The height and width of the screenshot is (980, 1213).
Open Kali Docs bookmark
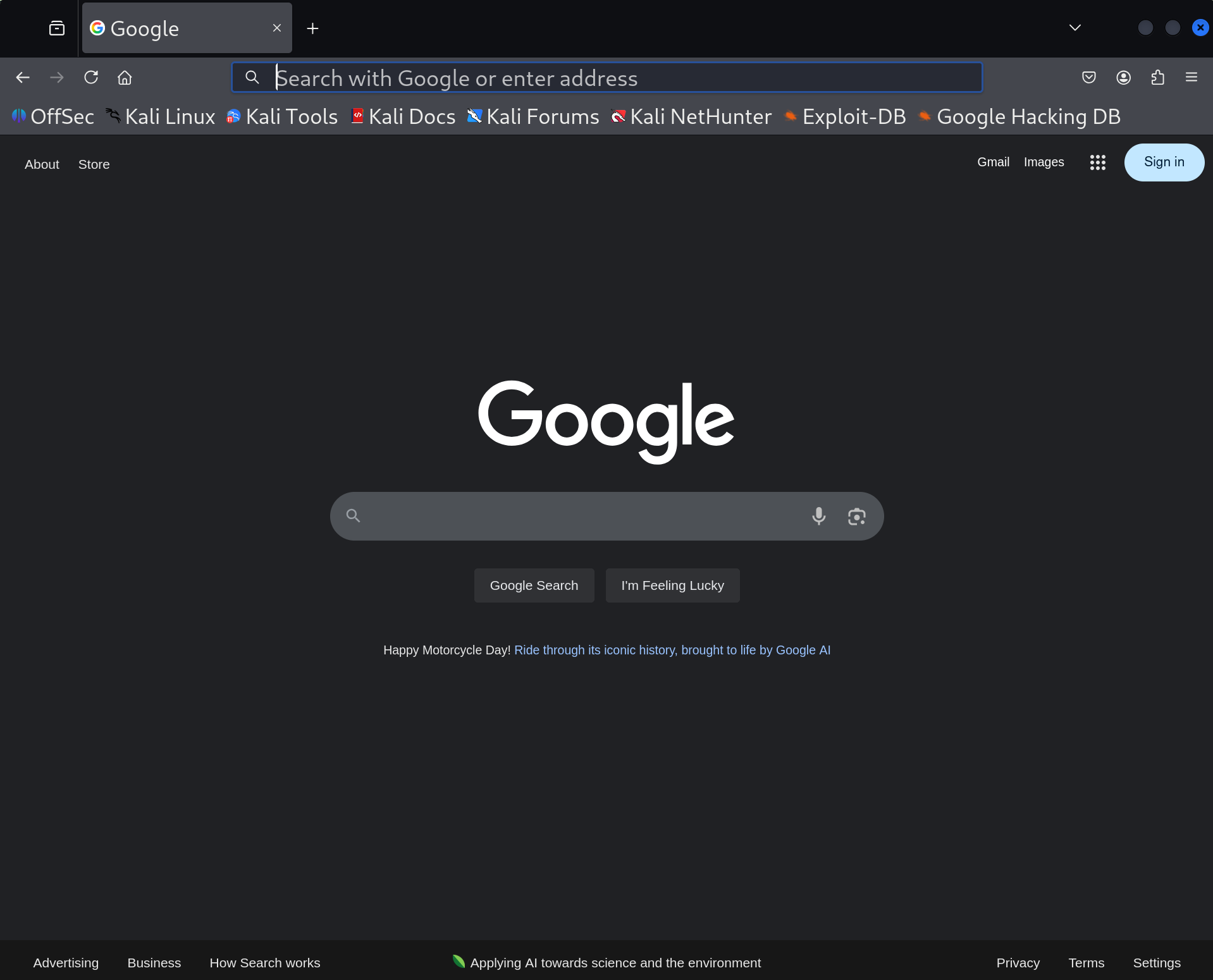[x=403, y=116]
